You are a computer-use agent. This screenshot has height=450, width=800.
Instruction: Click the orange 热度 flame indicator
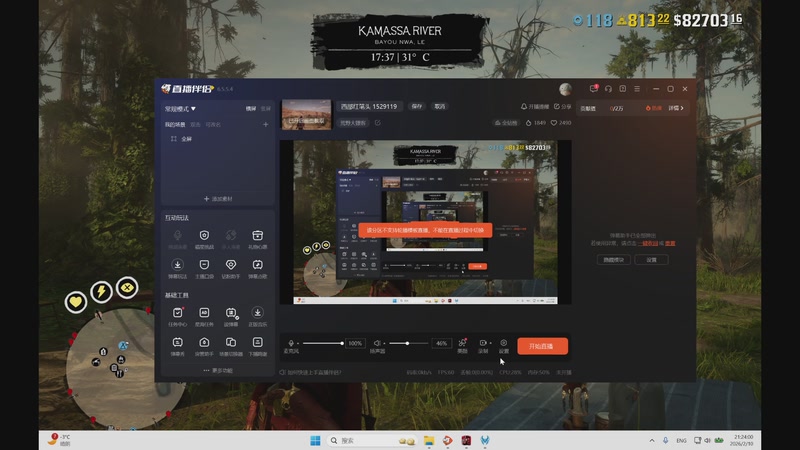654,108
